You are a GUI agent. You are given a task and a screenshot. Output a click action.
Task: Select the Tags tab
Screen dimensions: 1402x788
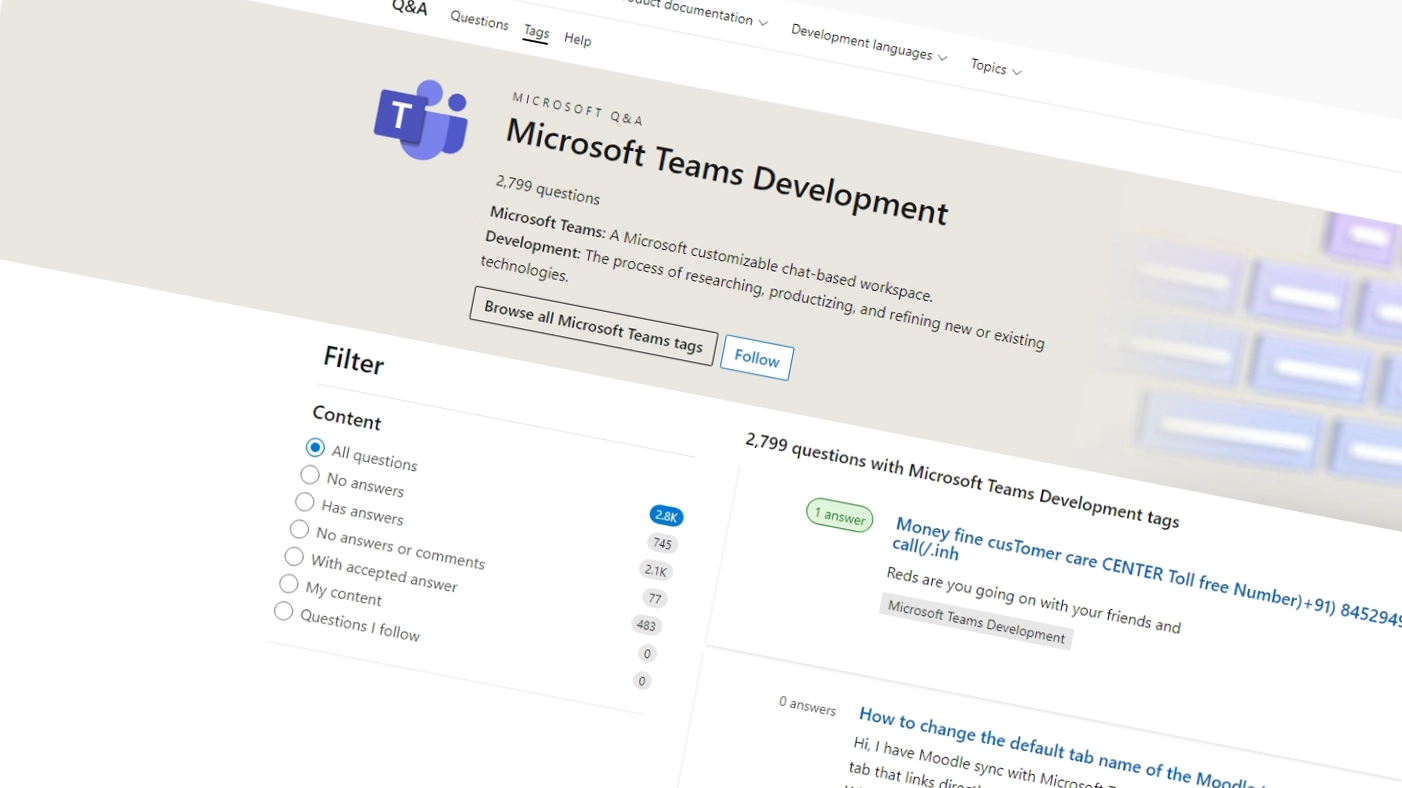(536, 33)
